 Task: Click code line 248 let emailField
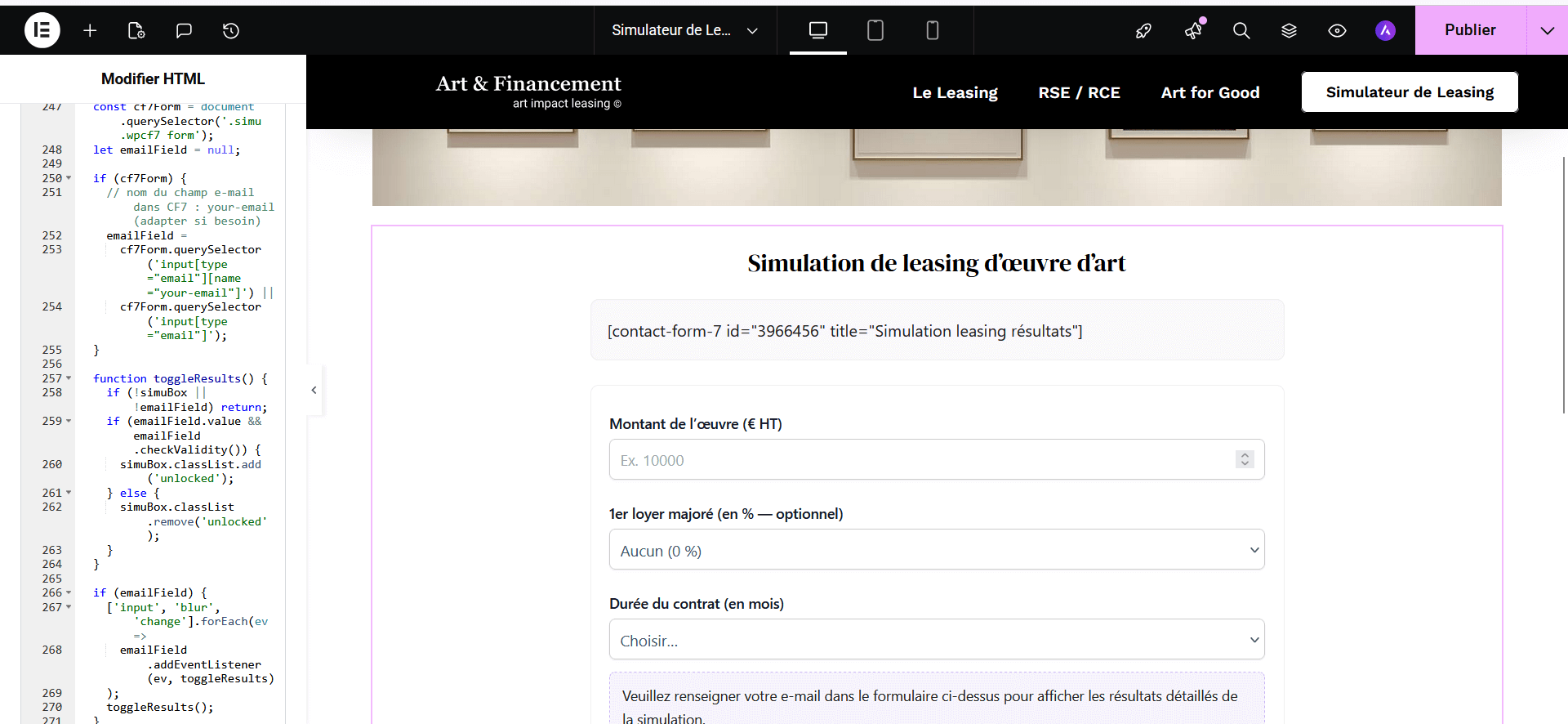coord(167,150)
